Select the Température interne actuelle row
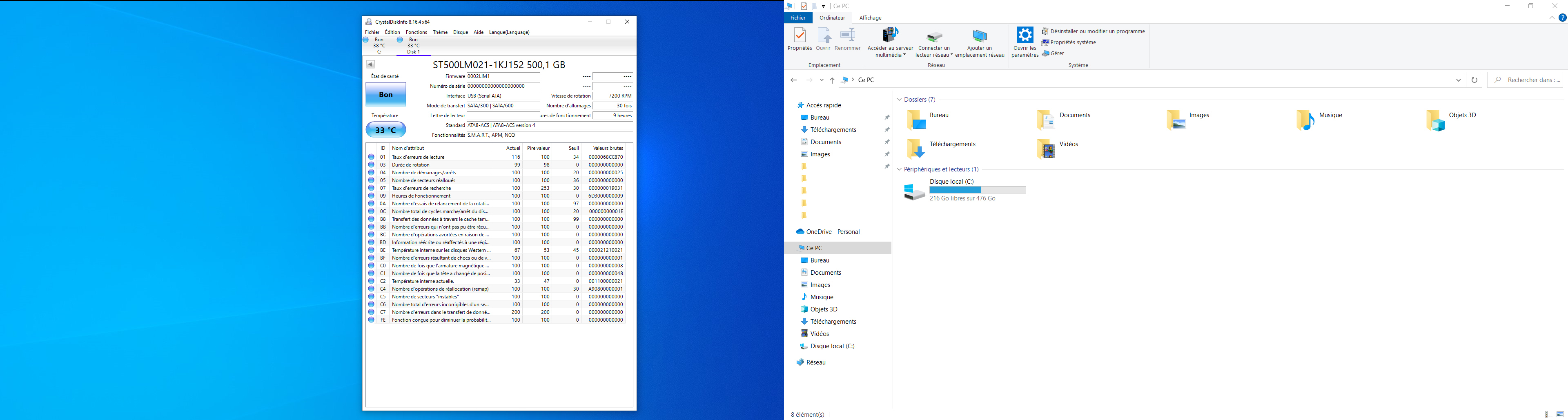The image size is (1568, 420). tap(496, 281)
